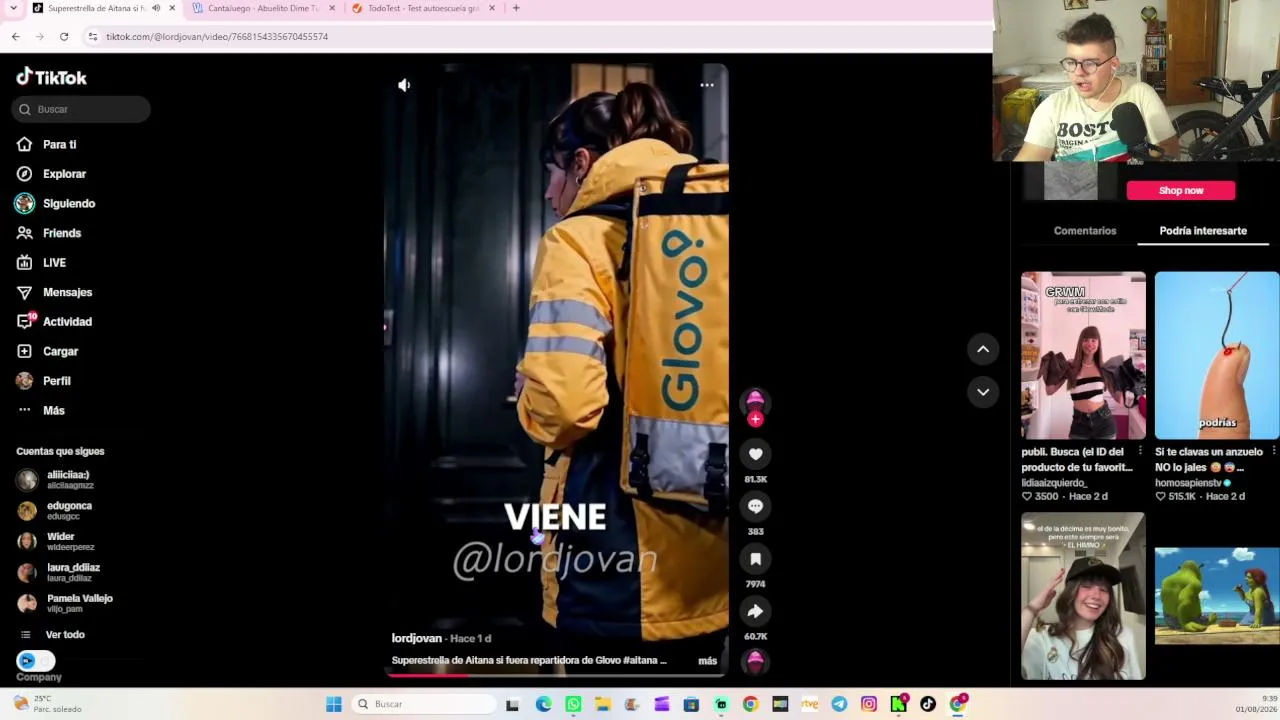Open Telegram from the taskbar
Screen dimensions: 1280x720
(x=839, y=704)
